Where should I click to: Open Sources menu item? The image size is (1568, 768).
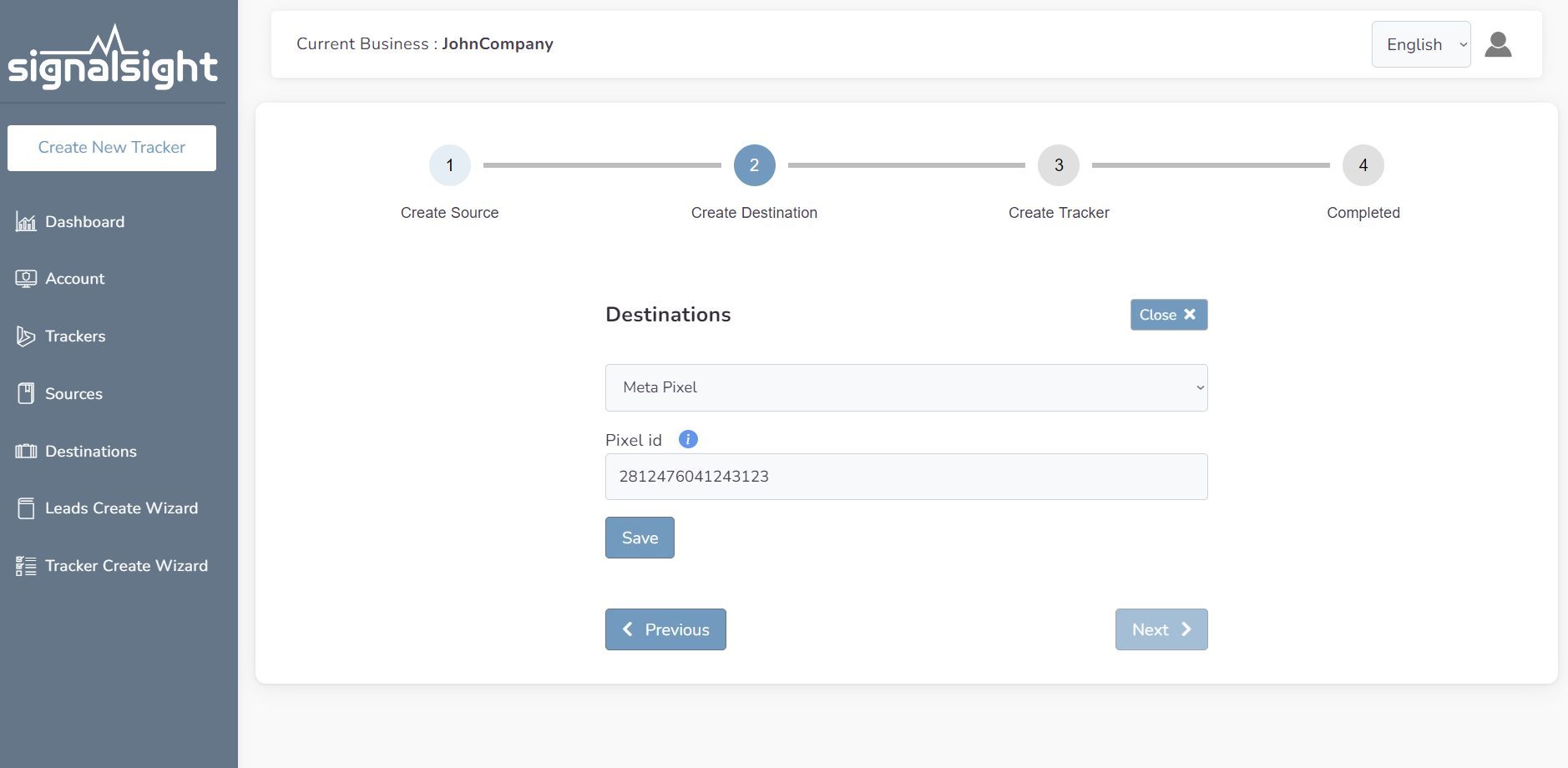click(x=73, y=394)
